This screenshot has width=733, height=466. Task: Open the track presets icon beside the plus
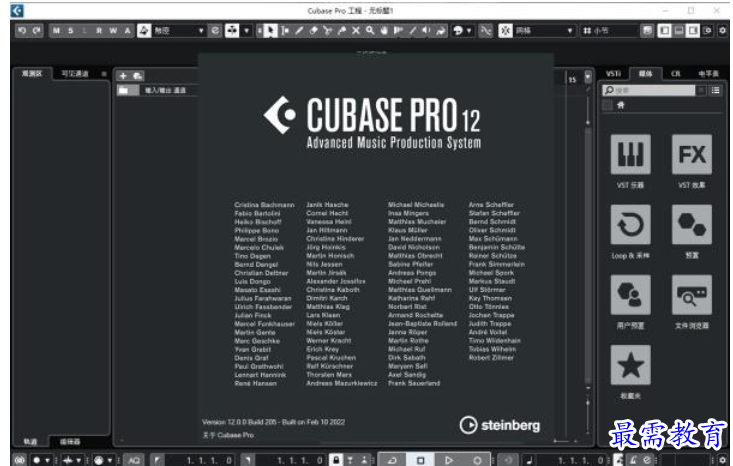tap(137, 76)
